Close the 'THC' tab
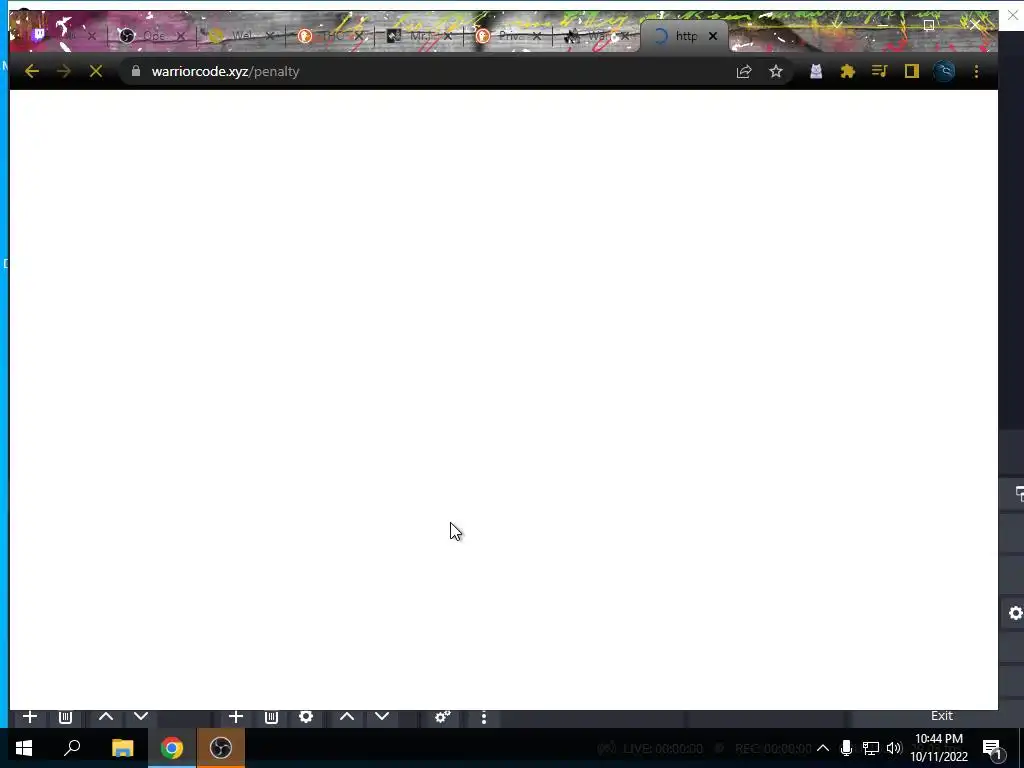This screenshot has height=768, width=1024. (x=359, y=36)
